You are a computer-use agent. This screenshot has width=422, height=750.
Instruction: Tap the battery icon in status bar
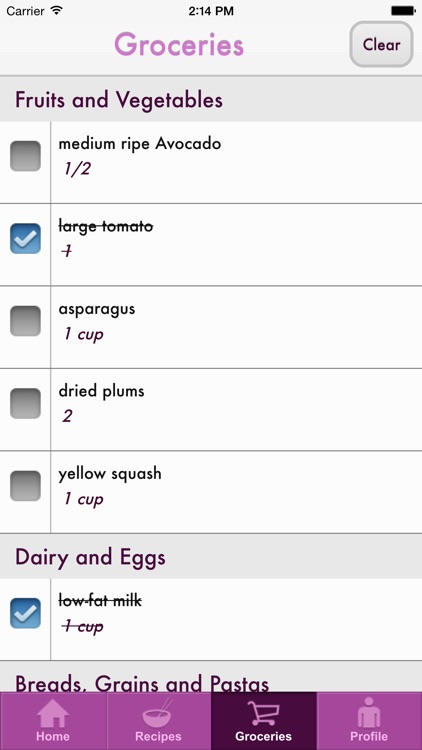click(x=402, y=11)
